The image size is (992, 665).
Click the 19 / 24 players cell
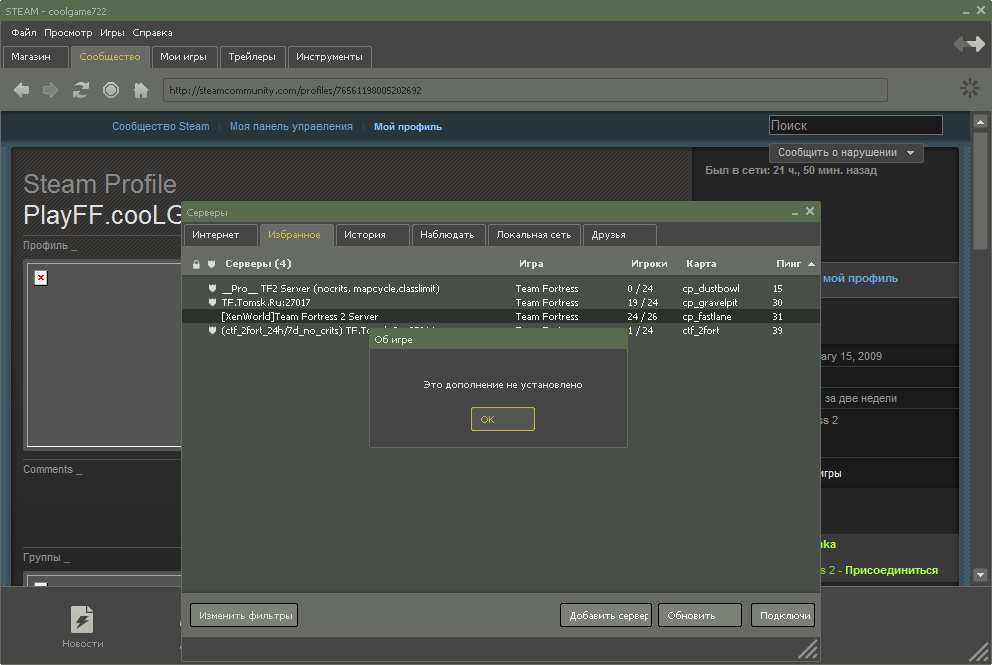pos(643,302)
